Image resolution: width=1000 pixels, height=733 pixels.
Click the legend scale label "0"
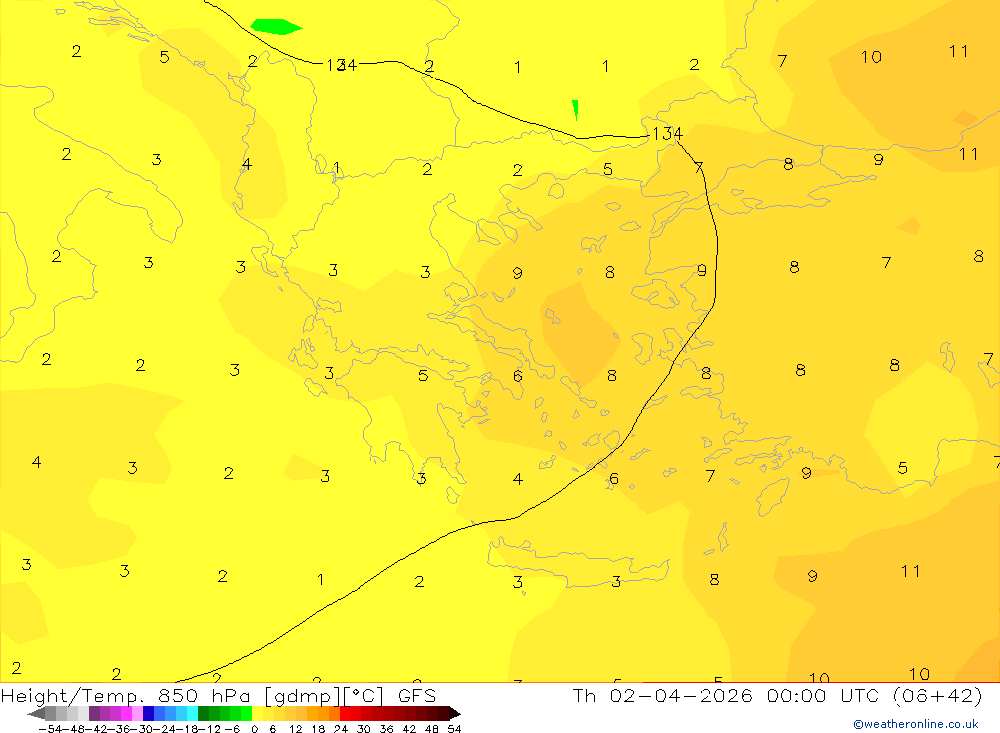coord(254,729)
